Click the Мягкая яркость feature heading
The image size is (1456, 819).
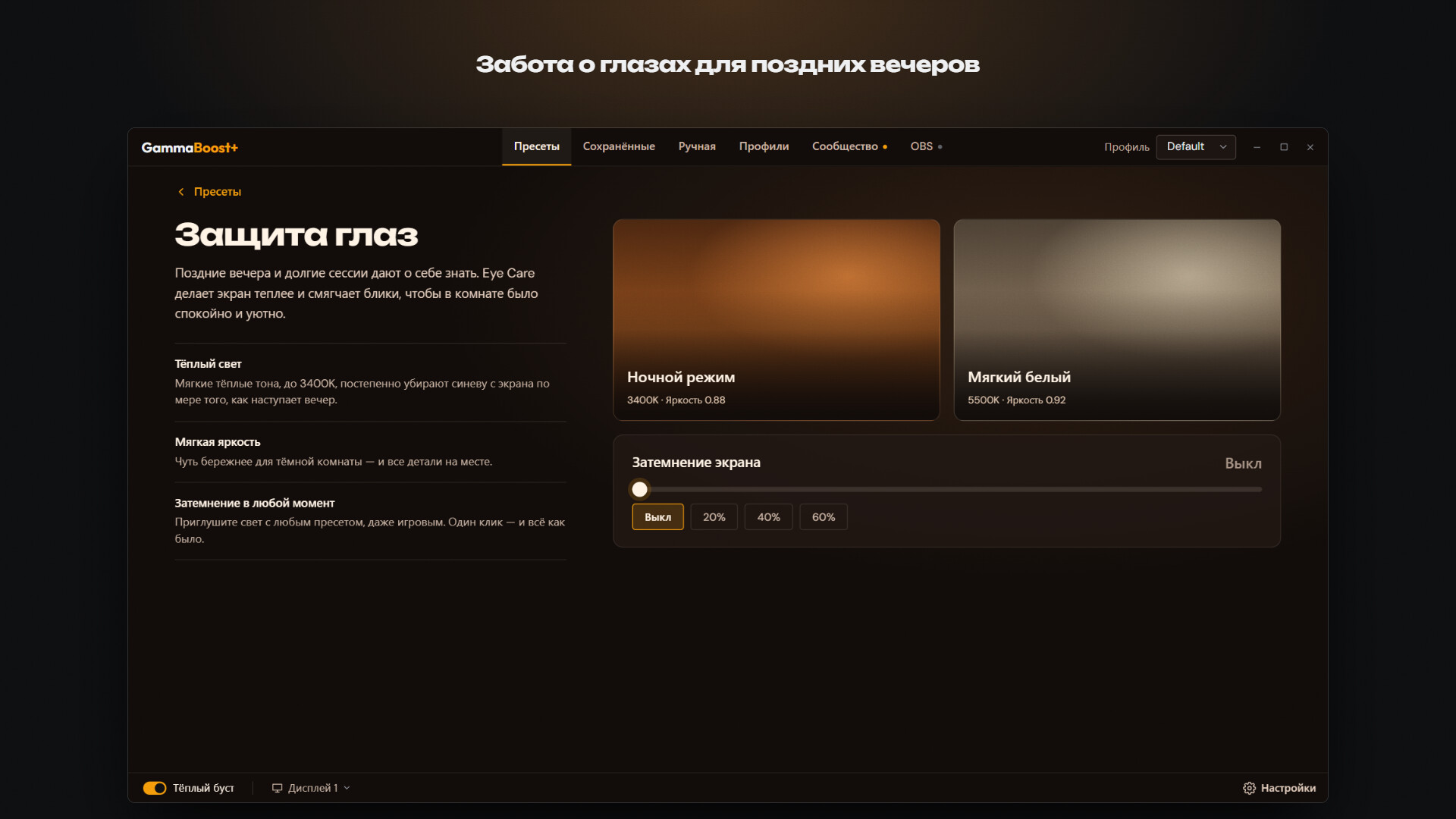218,442
